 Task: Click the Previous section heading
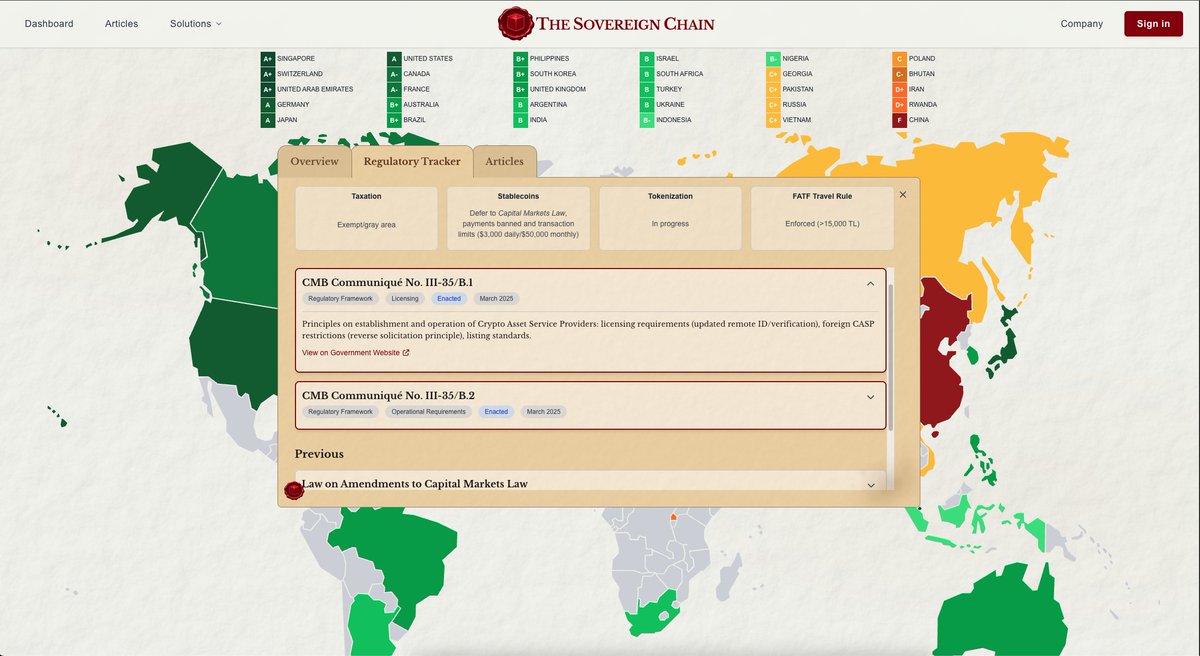pos(319,454)
